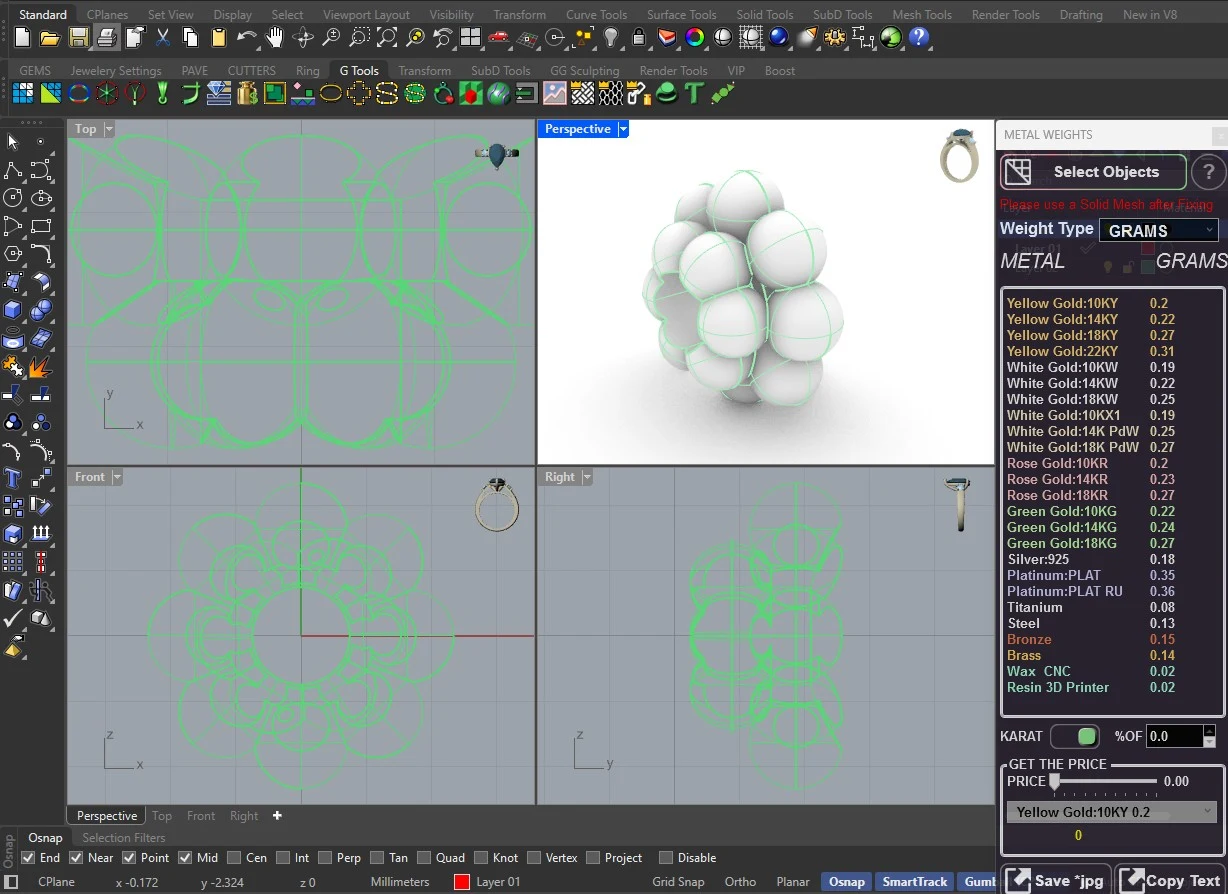Click the Cut scissors icon
Image resolution: width=1228 pixels, height=894 pixels.
[163, 38]
